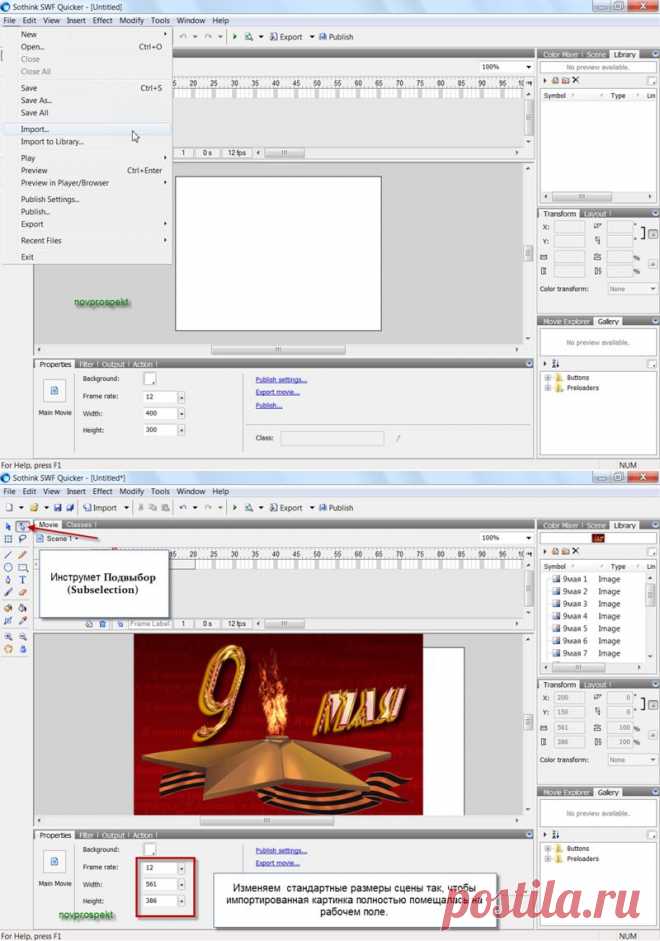Click the Play movie icon in lower toolbar
Screen dimensions: 660x941
(x=235, y=508)
